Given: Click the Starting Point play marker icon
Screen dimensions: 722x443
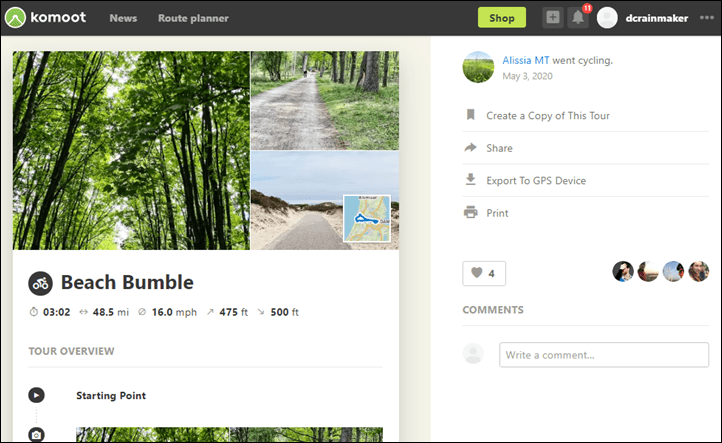Looking at the screenshot, I should tap(36, 395).
